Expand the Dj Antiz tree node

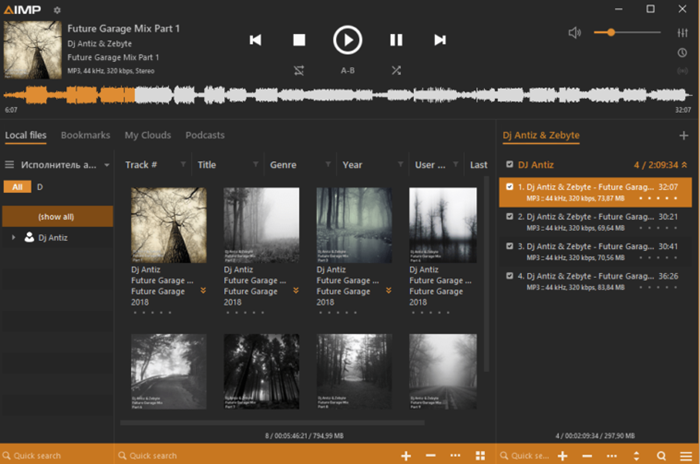coord(13,238)
